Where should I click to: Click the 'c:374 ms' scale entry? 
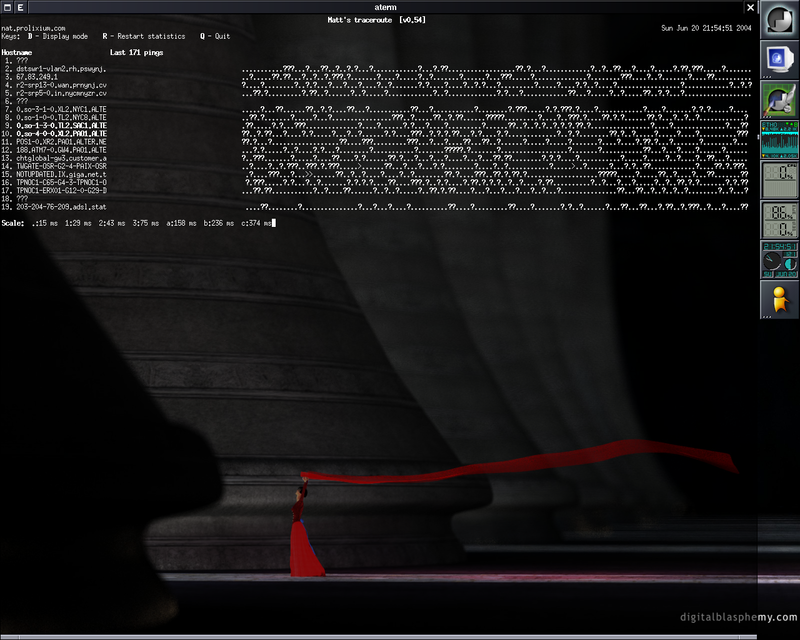[x=257, y=223]
